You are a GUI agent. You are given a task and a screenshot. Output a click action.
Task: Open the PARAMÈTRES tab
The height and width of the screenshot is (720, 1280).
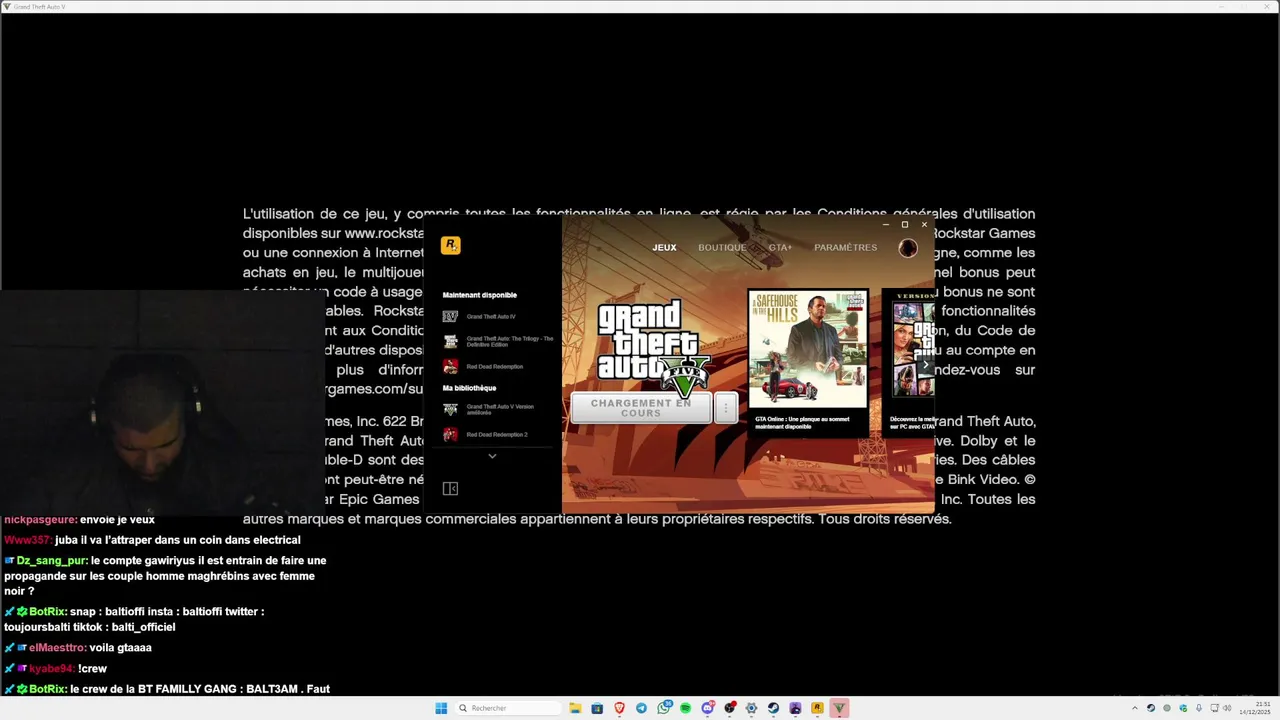(845, 248)
